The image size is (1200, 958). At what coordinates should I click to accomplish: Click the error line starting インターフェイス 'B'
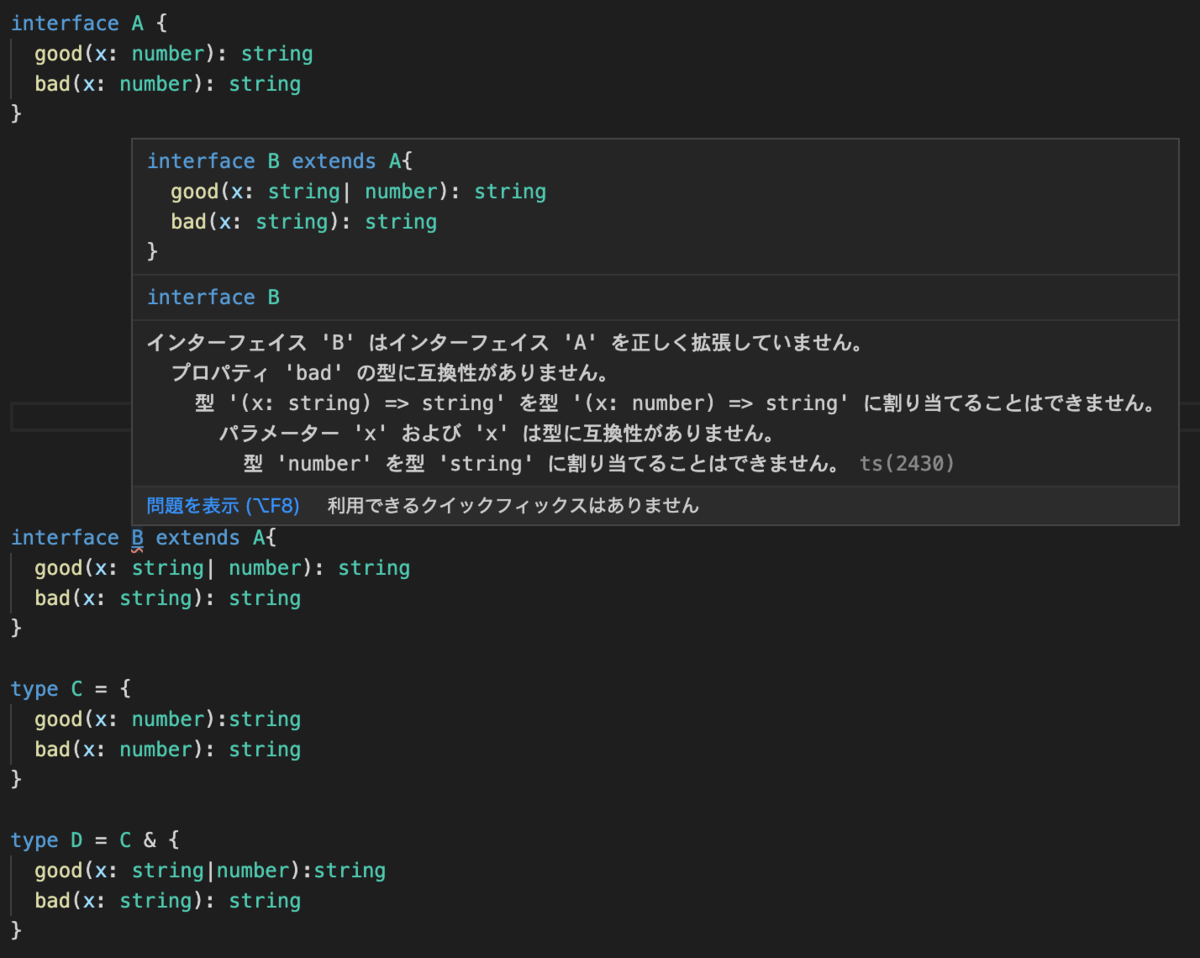[x=505, y=343]
